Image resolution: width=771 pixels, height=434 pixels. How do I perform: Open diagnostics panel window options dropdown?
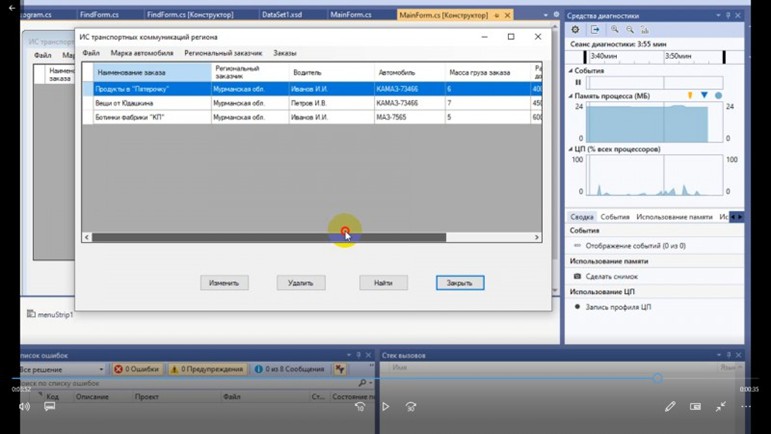point(718,15)
